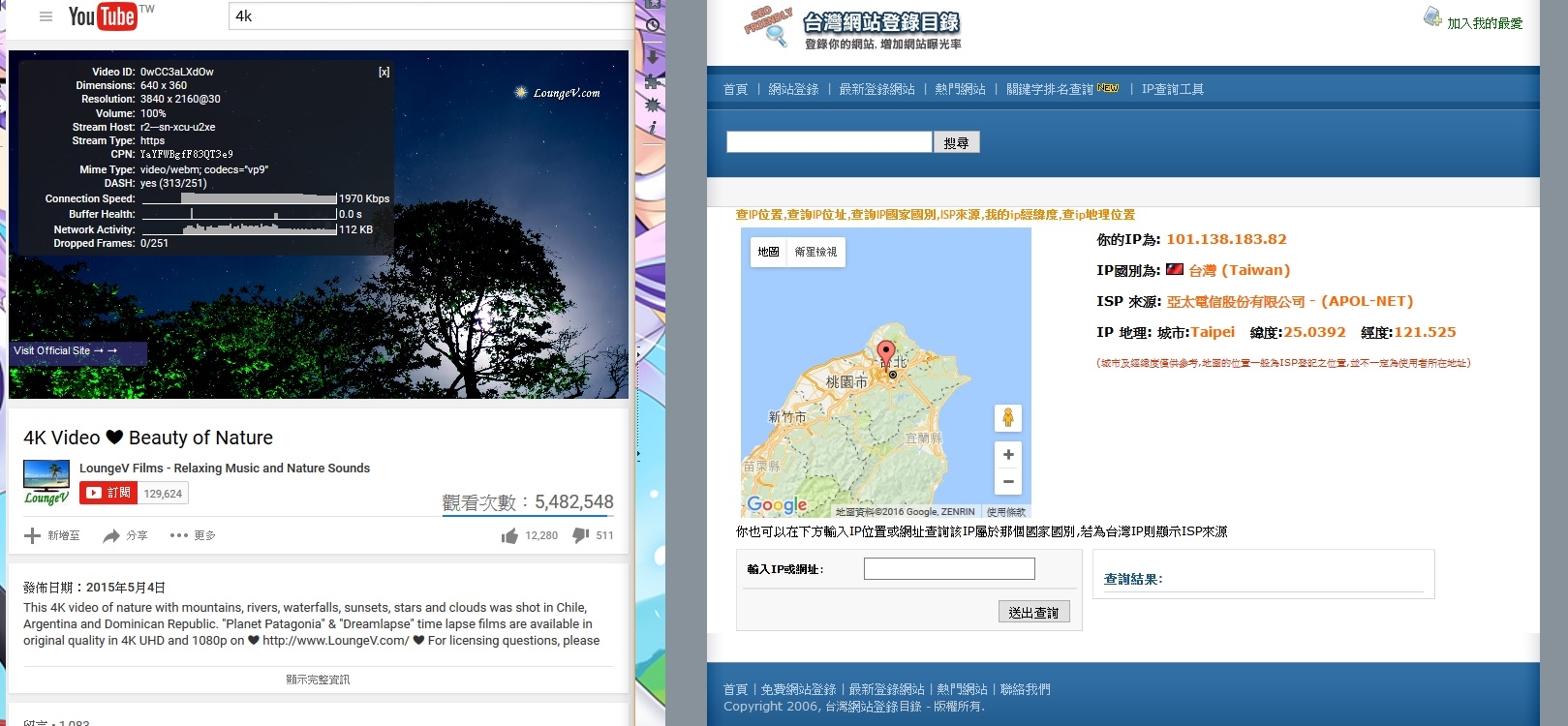This screenshot has width=1568, height=726.
Task: Open footer 首頁 link
Action: (x=735, y=689)
